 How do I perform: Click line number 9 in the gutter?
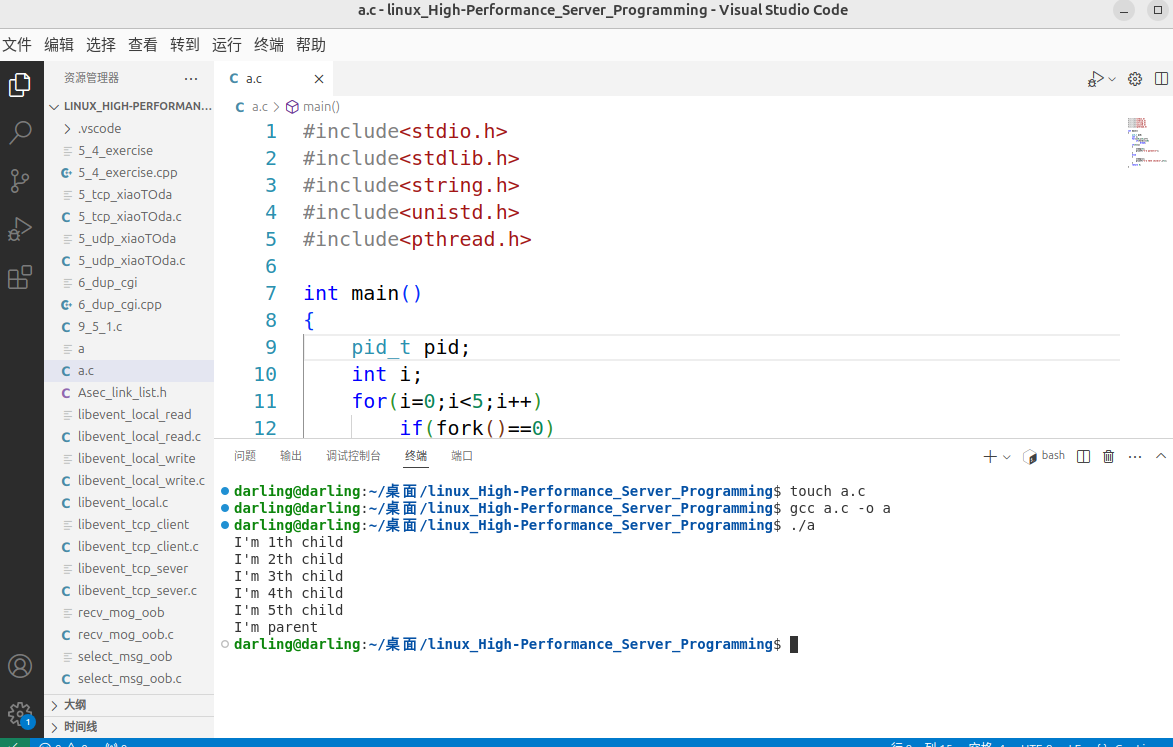(x=271, y=348)
